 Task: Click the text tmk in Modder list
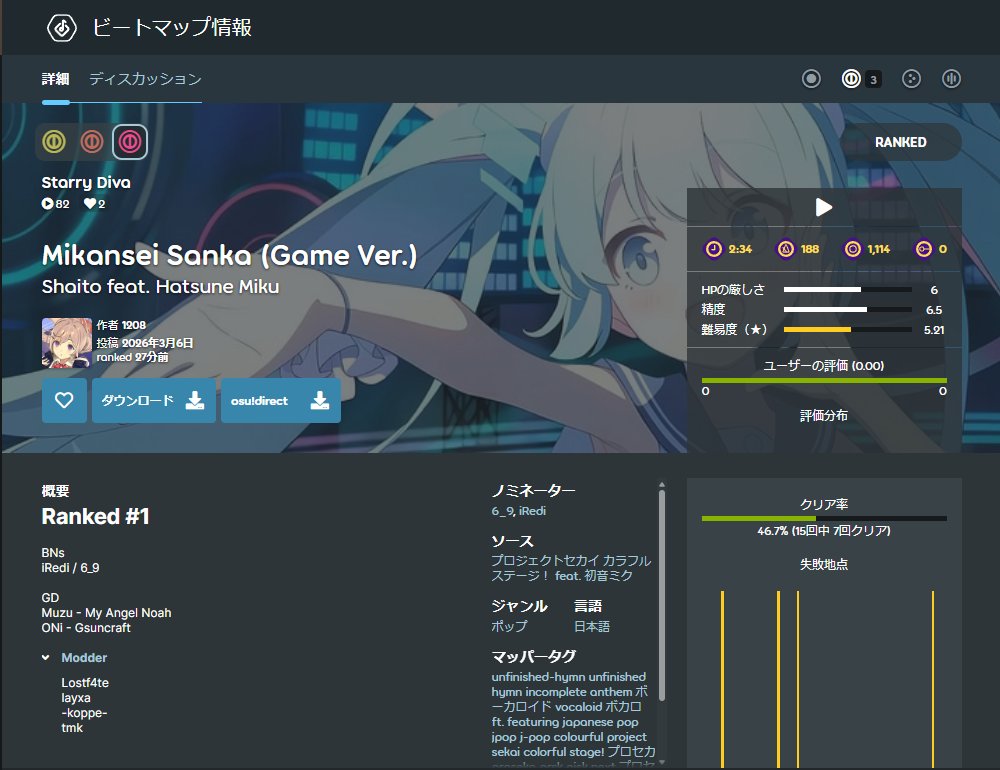pyautogui.click(x=72, y=728)
